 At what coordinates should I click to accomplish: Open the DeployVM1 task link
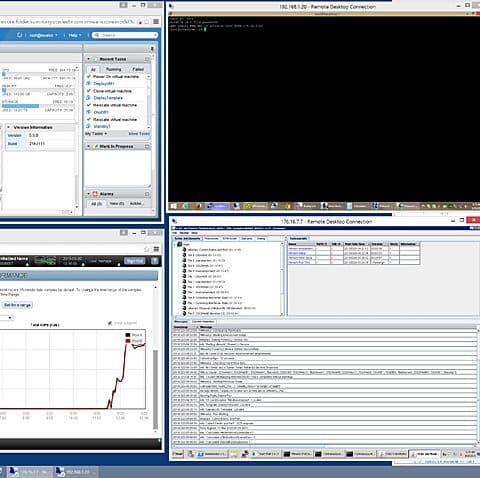(104, 84)
